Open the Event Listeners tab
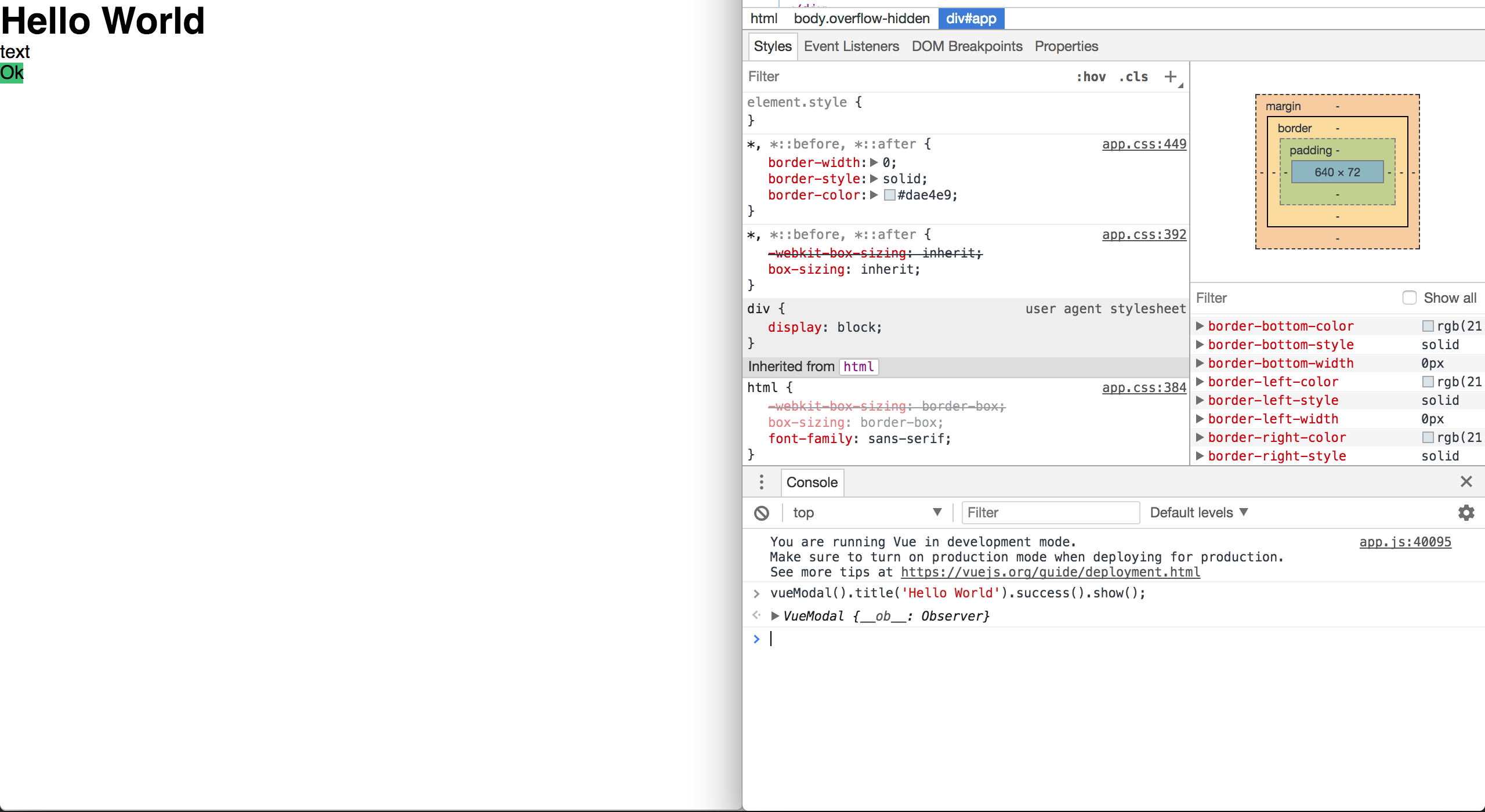The width and height of the screenshot is (1485, 812). pyautogui.click(x=851, y=46)
